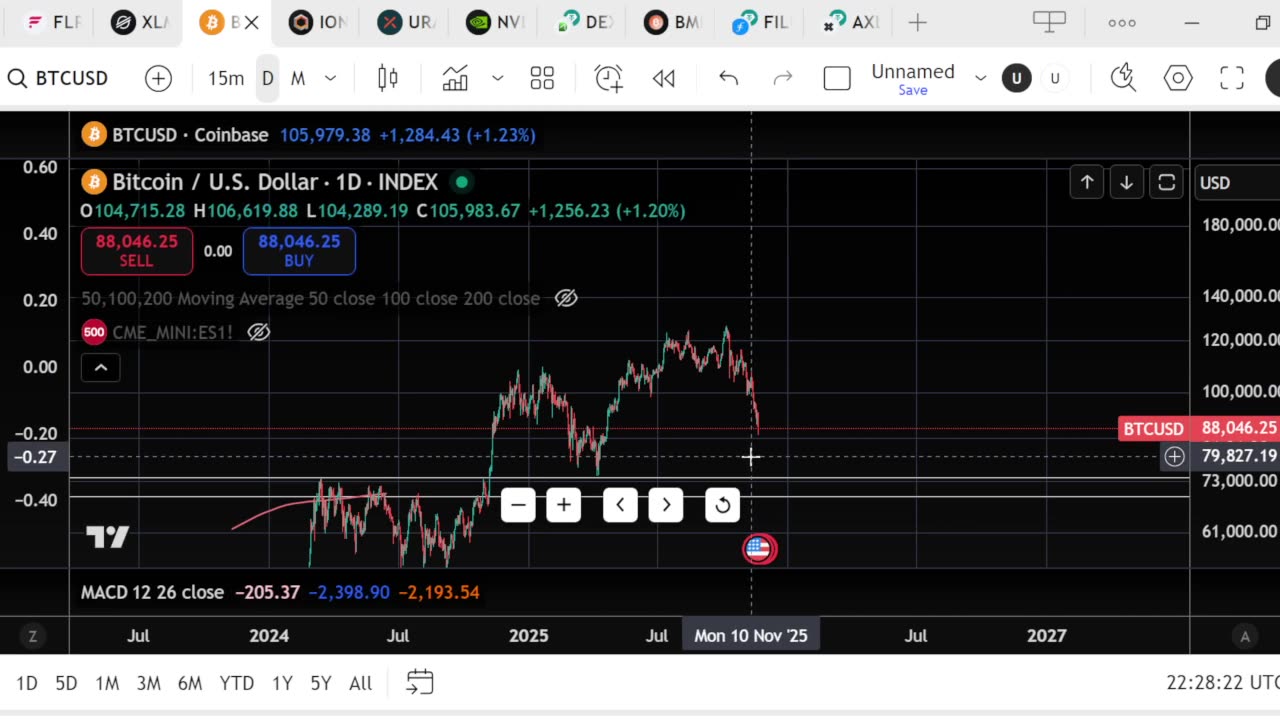Undo the last chart action

point(729,78)
